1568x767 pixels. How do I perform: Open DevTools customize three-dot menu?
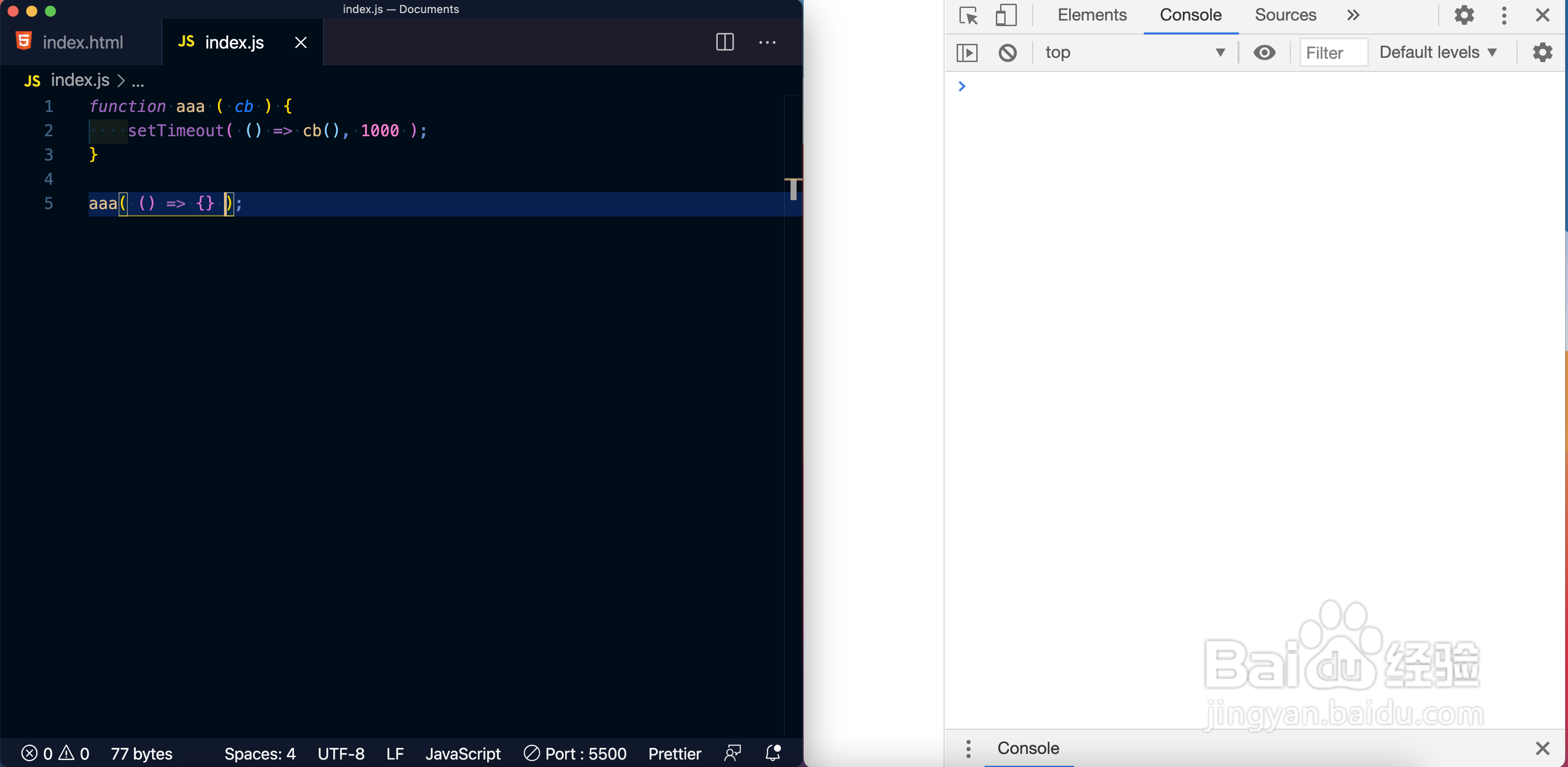pyautogui.click(x=1504, y=15)
